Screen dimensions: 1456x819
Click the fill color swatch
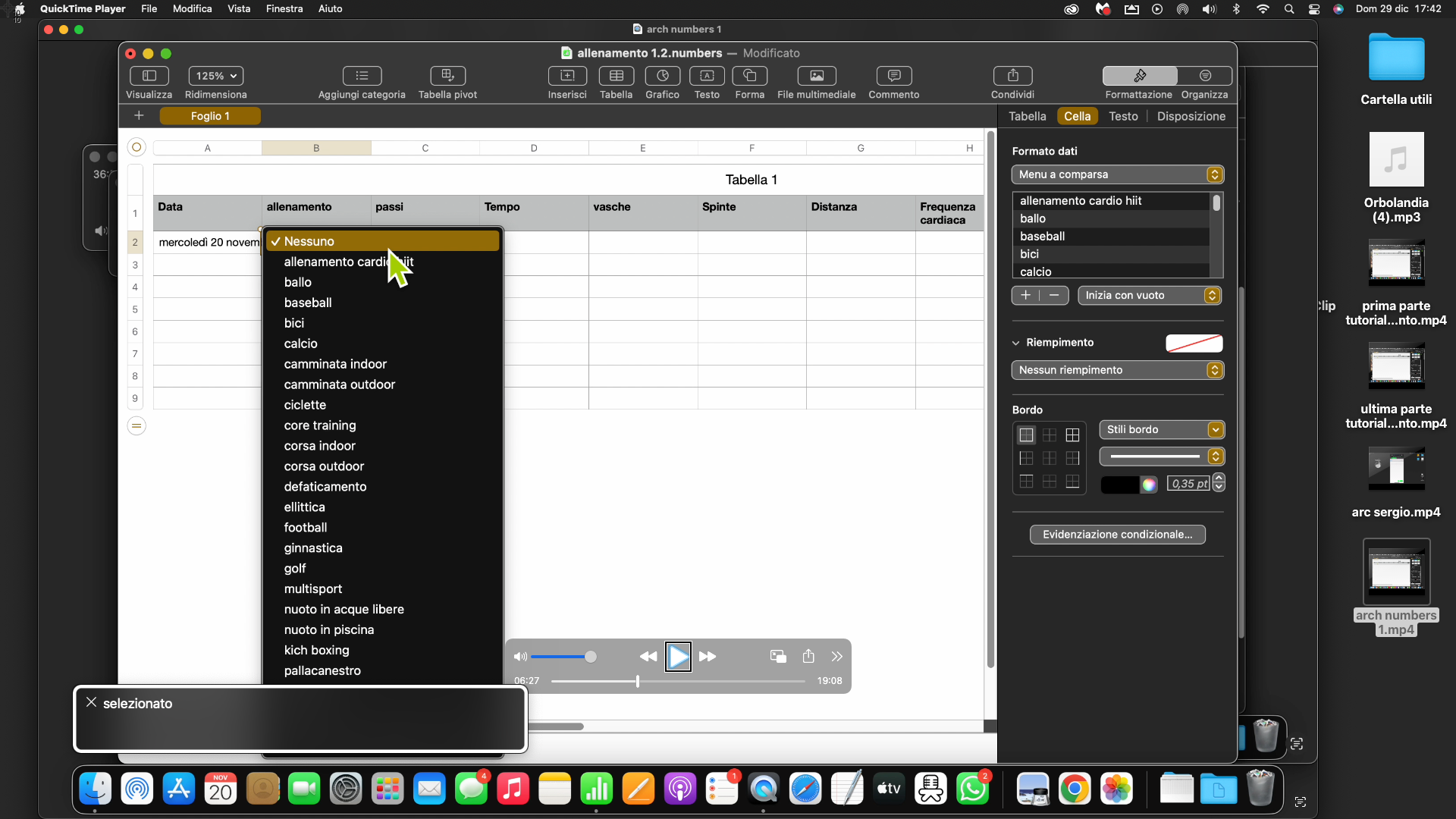click(1194, 344)
